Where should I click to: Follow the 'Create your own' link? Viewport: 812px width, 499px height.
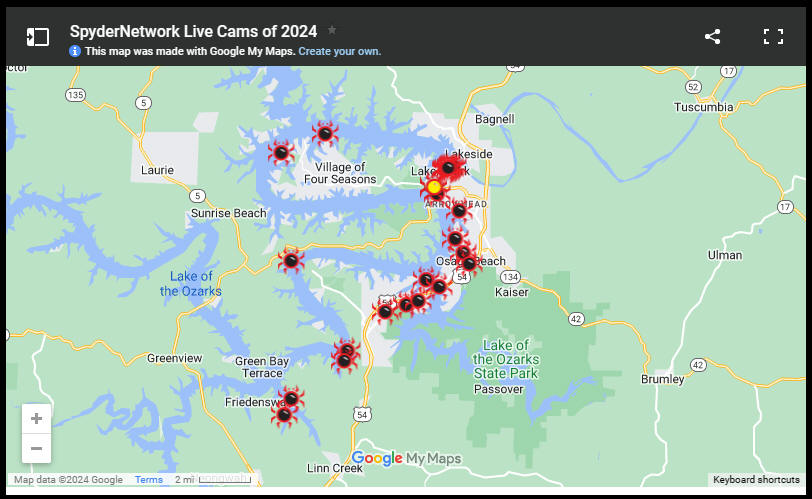point(340,51)
